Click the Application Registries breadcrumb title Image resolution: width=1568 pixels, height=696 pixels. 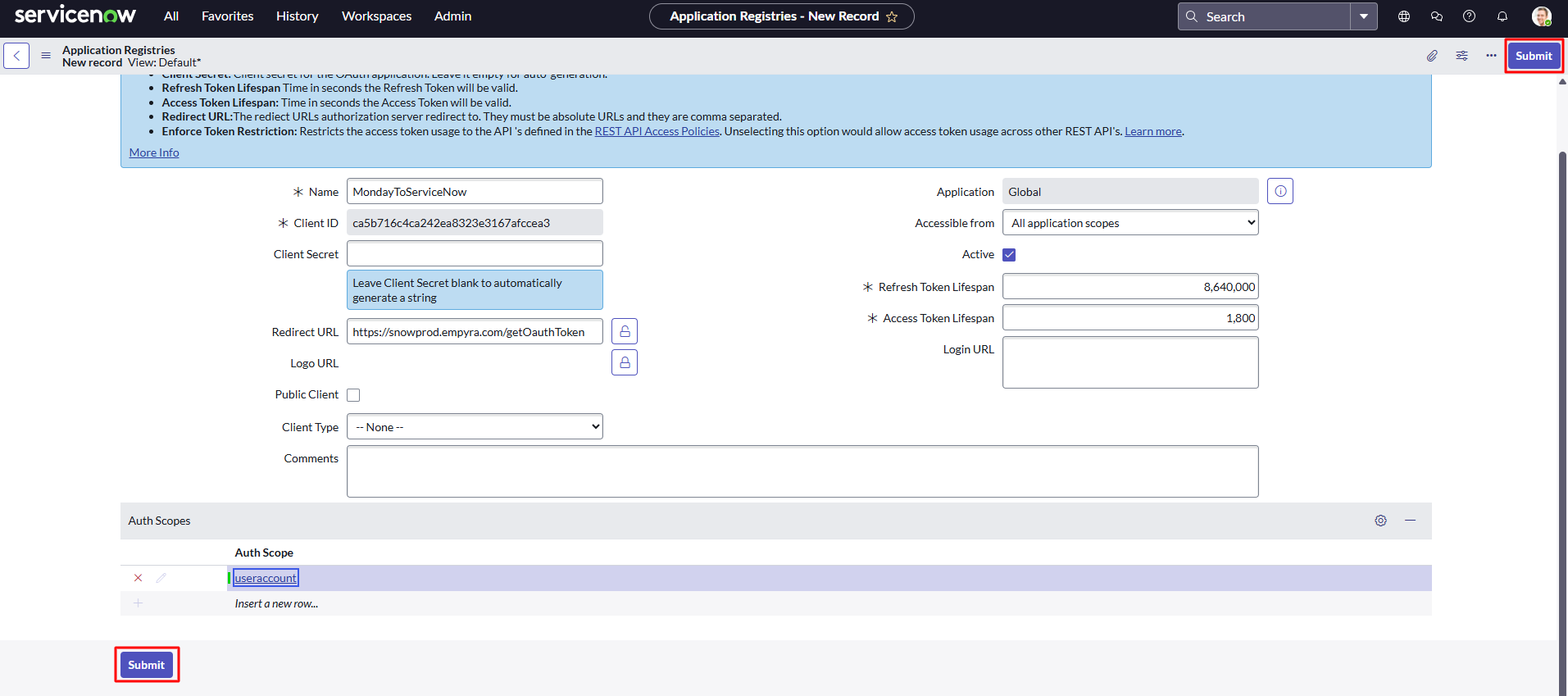point(119,50)
